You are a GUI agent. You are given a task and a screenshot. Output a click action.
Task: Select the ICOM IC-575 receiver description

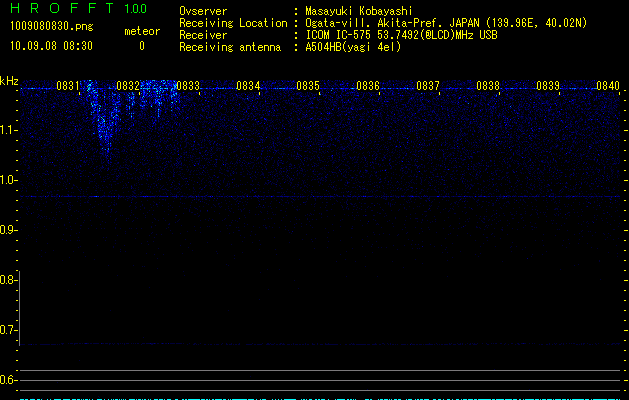pyautogui.click(x=401, y=35)
